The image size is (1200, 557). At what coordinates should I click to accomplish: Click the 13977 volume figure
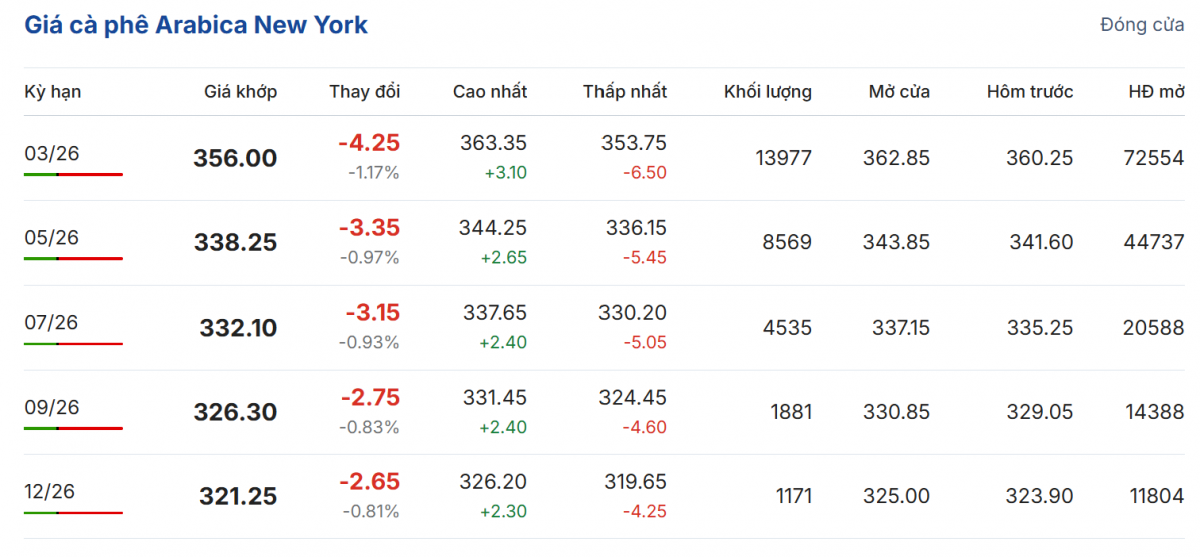click(783, 158)
